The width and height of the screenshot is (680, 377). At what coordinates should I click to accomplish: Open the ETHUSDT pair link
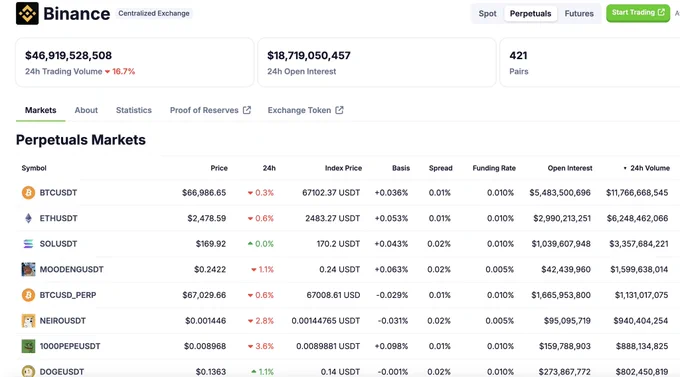click(59, 218)
